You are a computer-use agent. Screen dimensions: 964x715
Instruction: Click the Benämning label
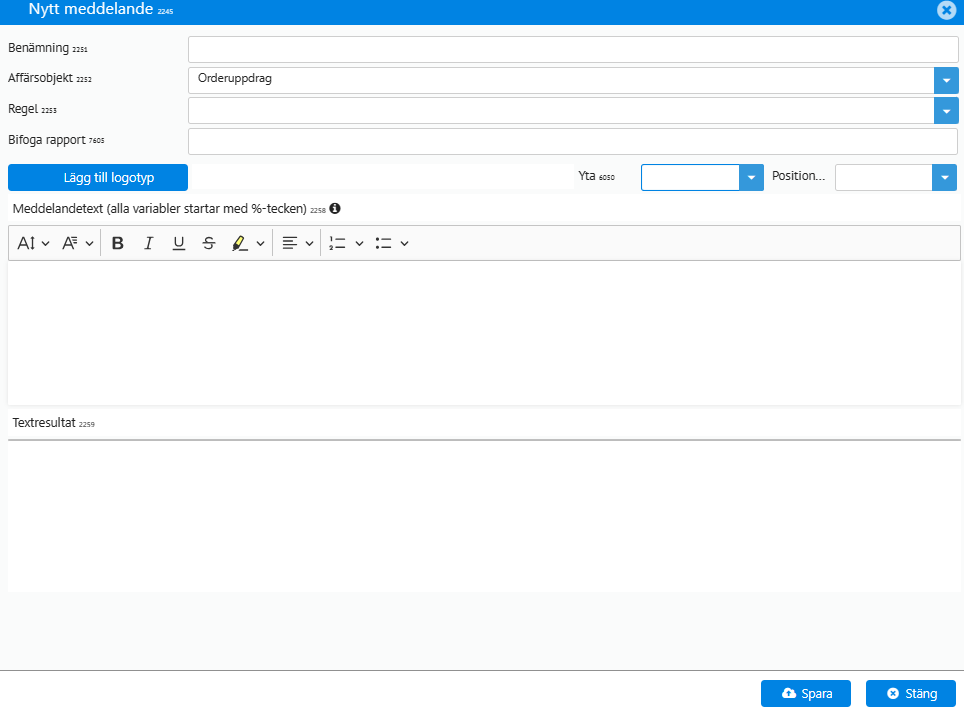(x=39, y=48)
